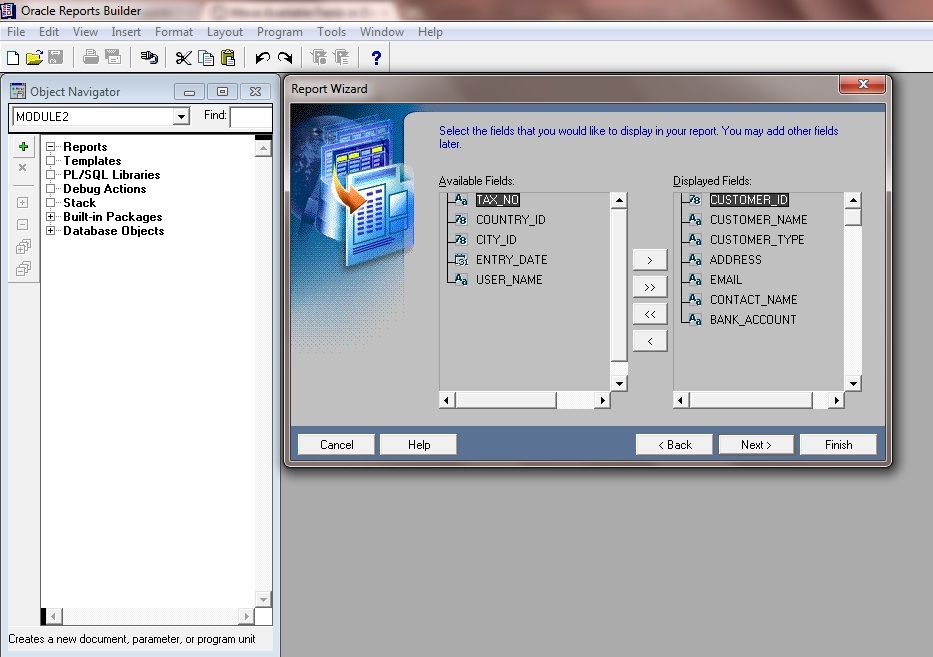Click the Help button in Report Wizard
The image size is (933, 657).
tap(418, 445)
